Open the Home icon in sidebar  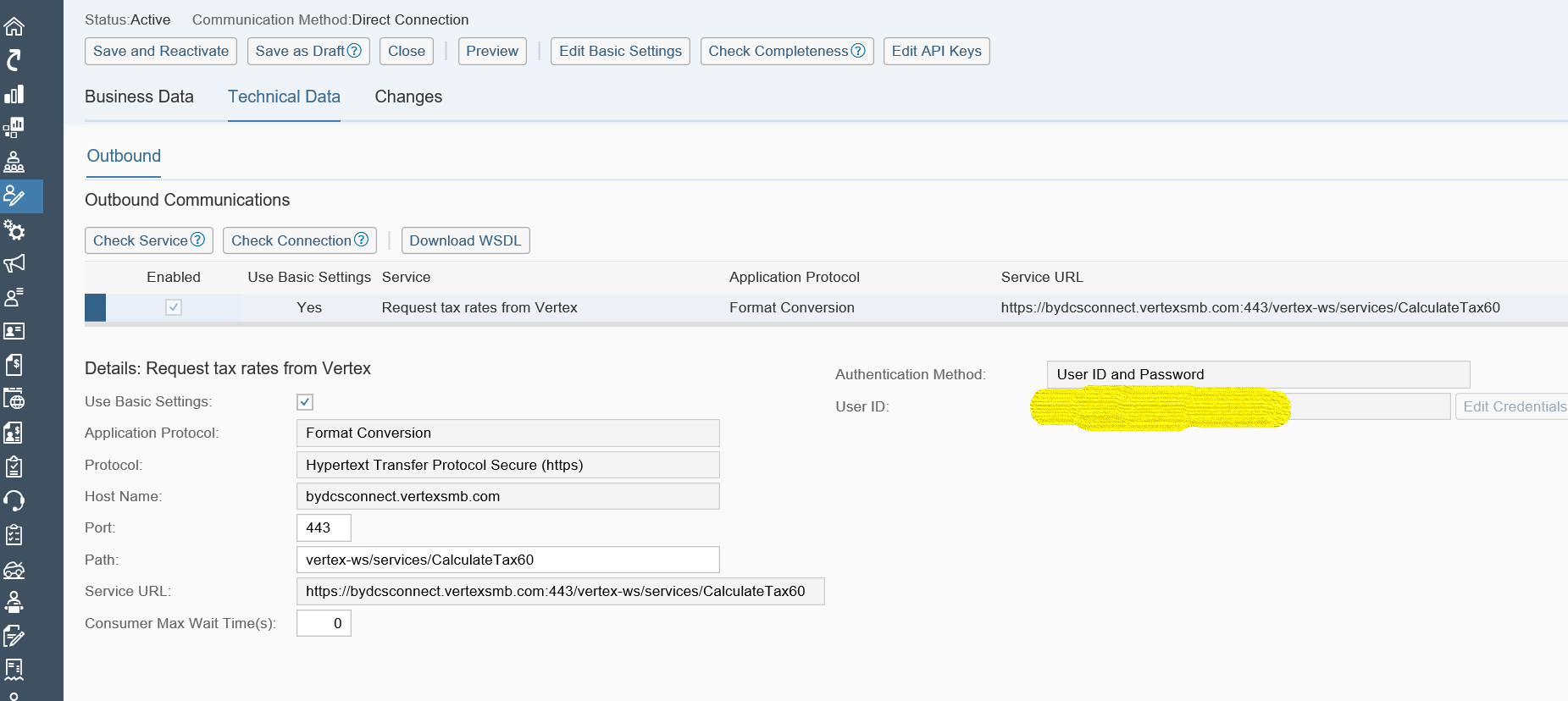14,26
